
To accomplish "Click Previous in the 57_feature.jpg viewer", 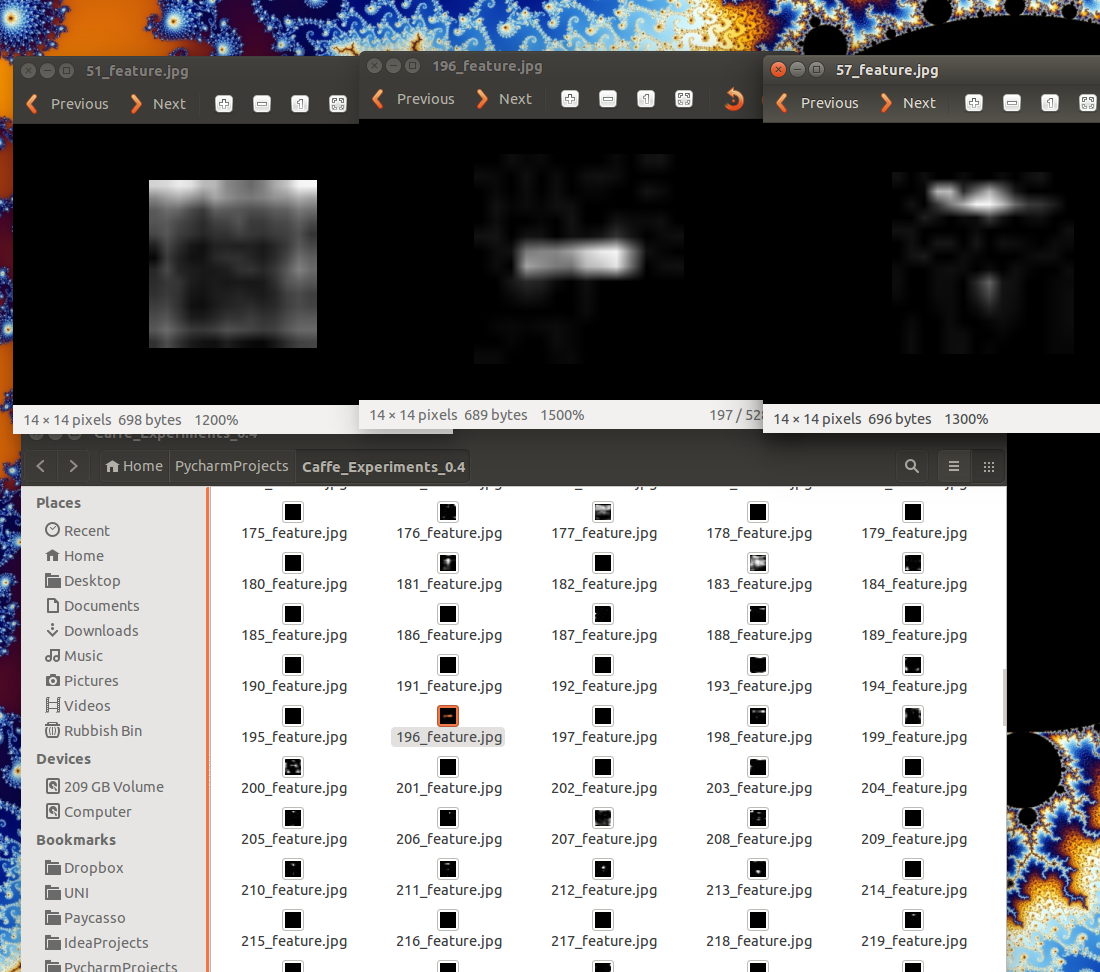I will [817, 103].
